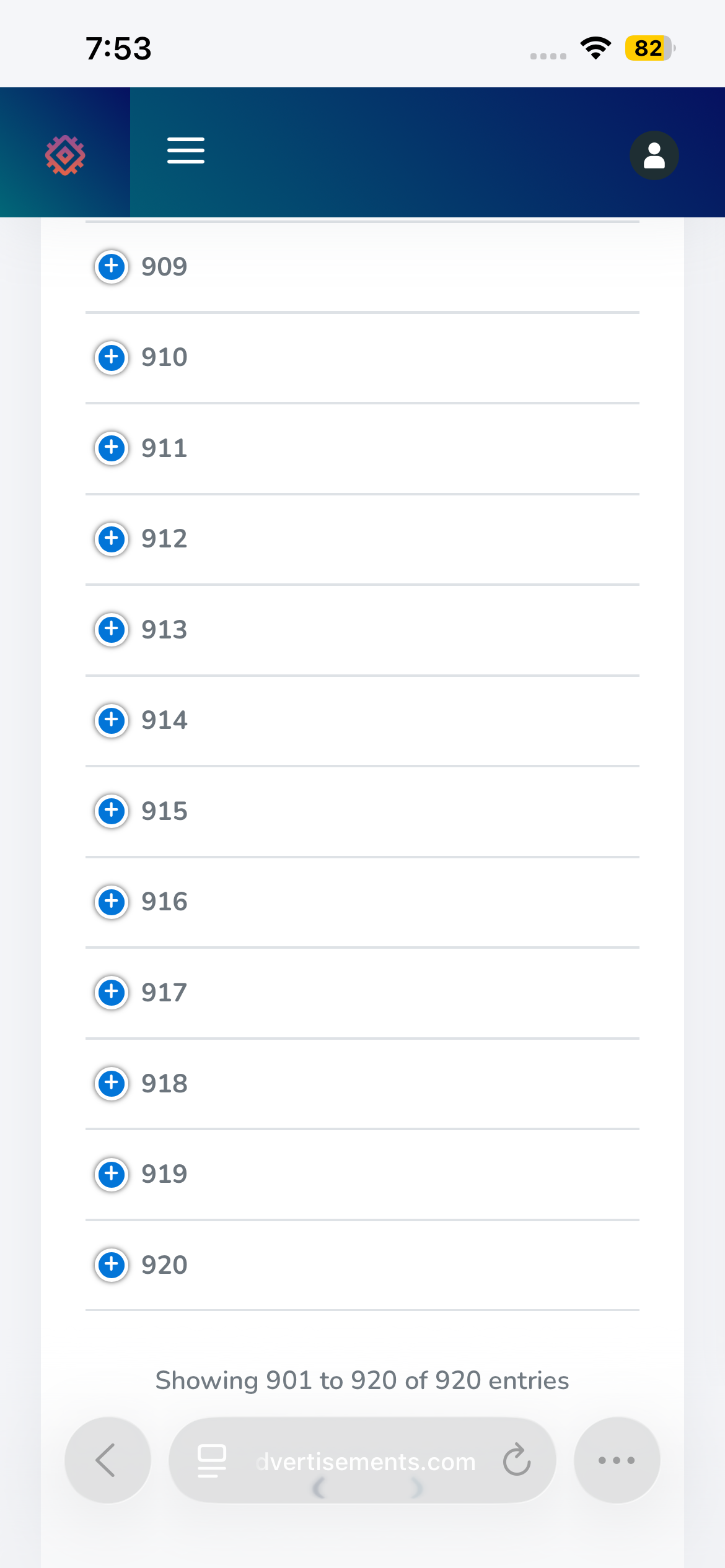Reload the page using refresh icon
The width and height of the screenshot is (725, 1568).
point(516,1460)
